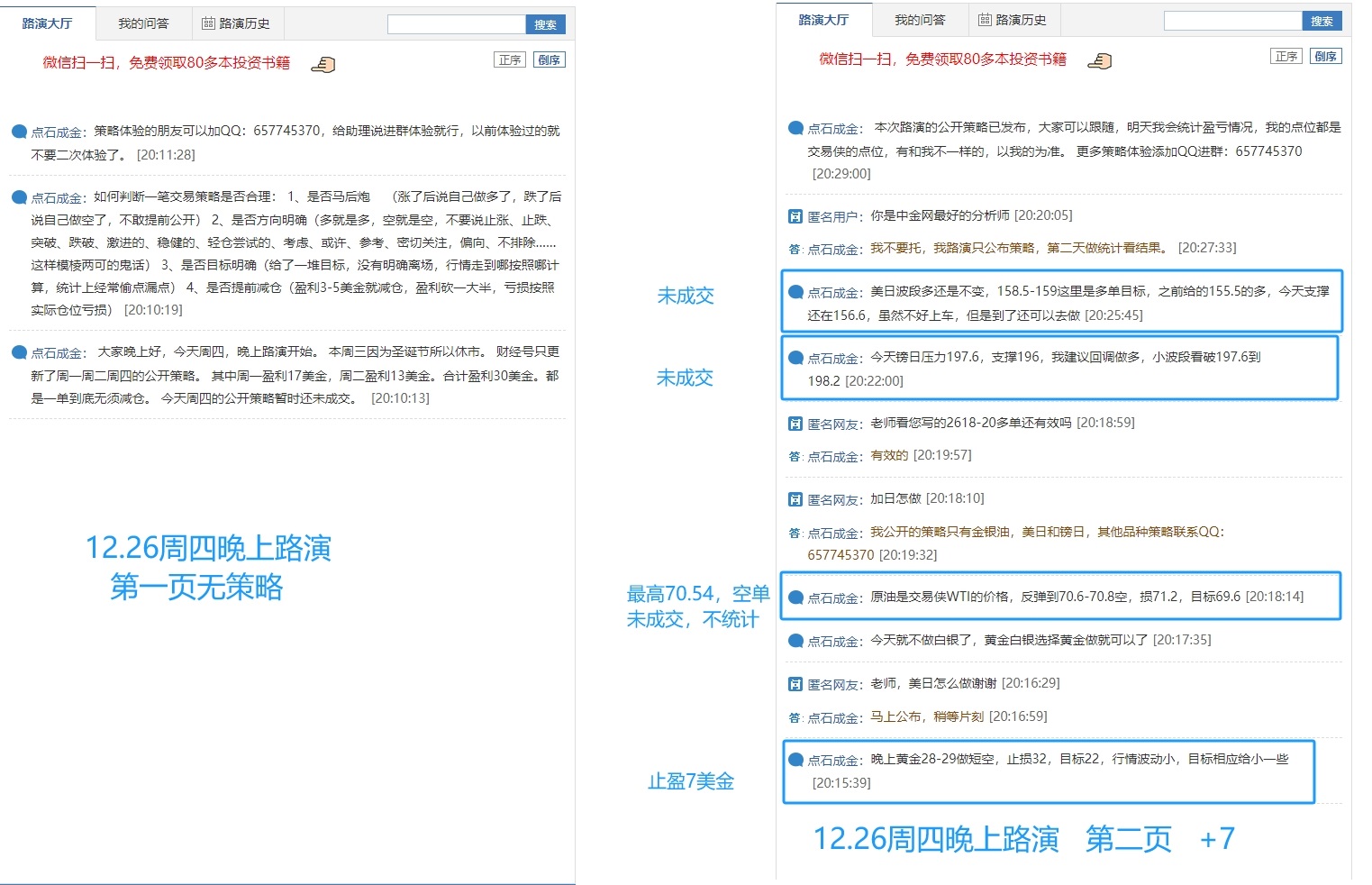
Task: Click timestamp [20:22:00] in right panel
Action: (x=874, y=381)
